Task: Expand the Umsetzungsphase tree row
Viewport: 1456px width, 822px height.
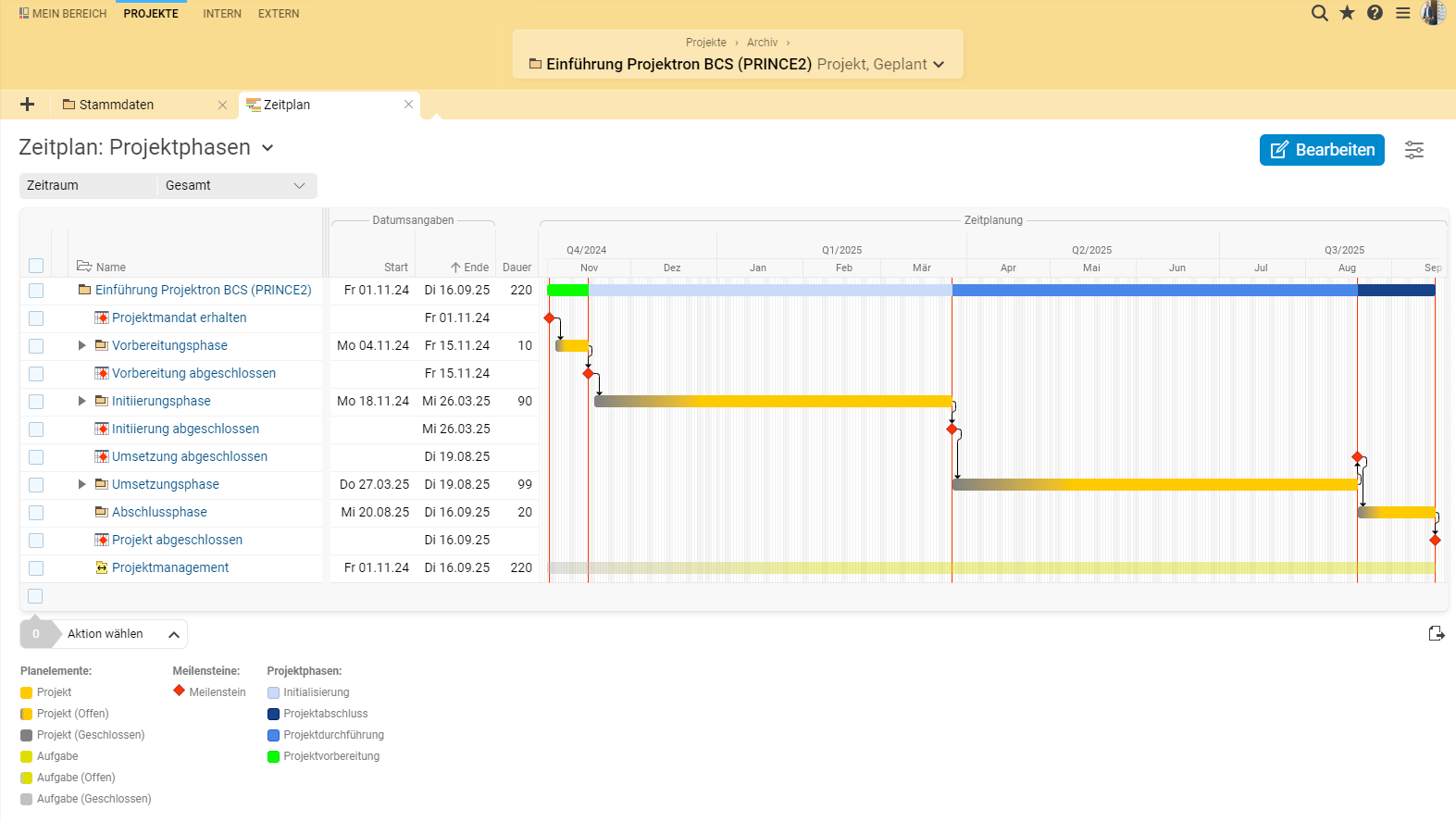Action: click(81, 484)
